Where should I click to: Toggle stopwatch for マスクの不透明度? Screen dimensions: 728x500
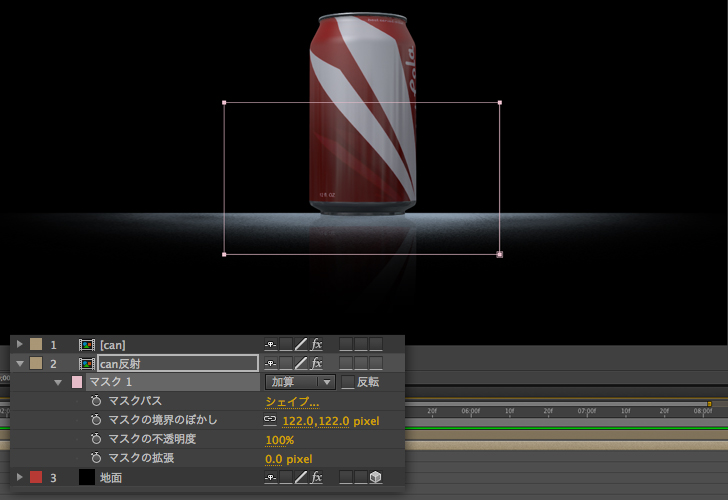pyautogui.click(x=96, y=439)
